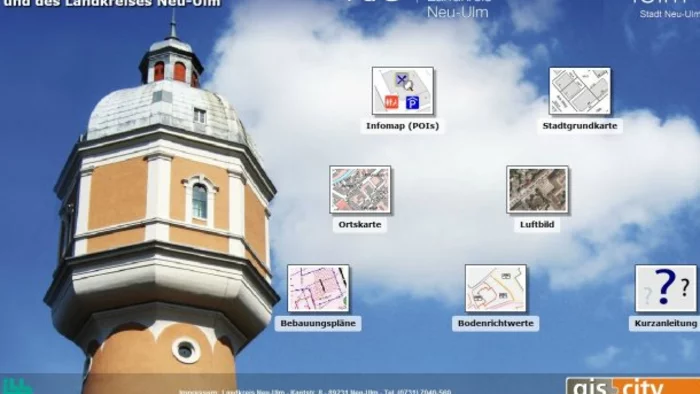Open the Kurzanleitung question mark icon

[666, 288]
